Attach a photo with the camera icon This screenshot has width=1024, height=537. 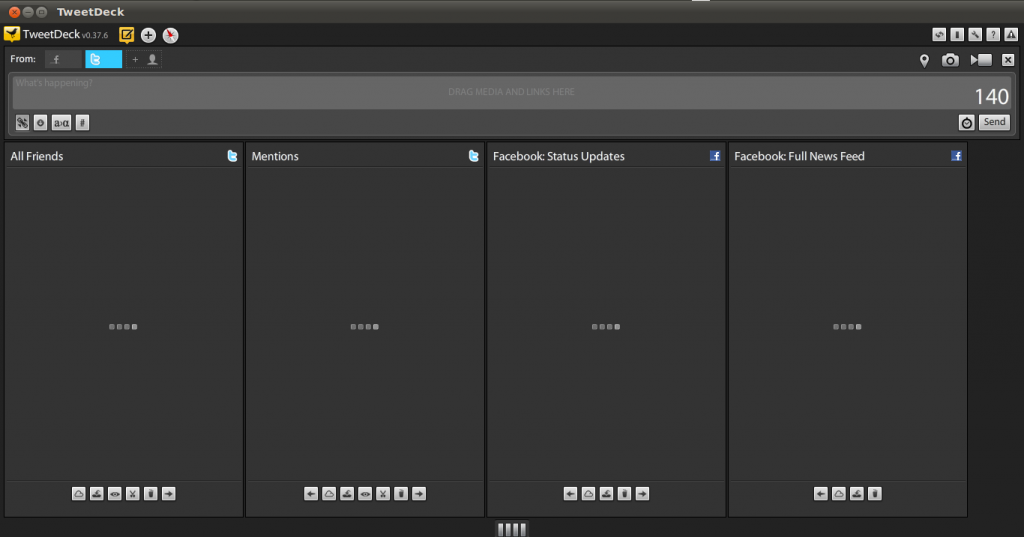[x=950, y=61]
